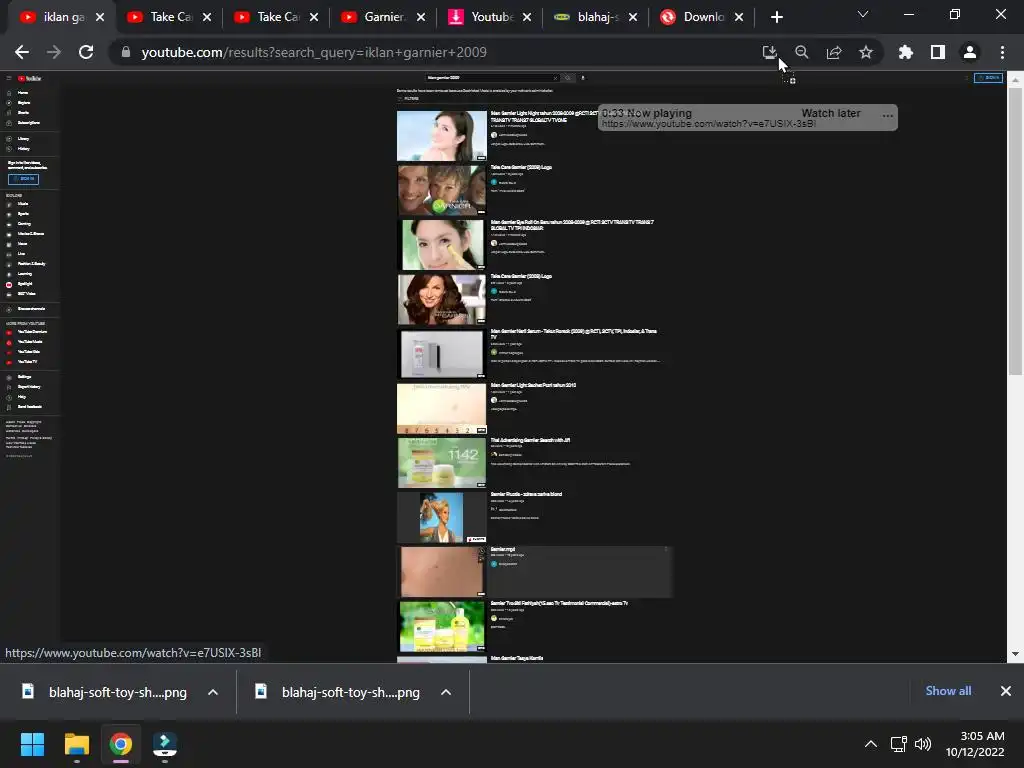This screenshot has width=1024, height=768.
Task: Click the YouTube search magnifier button
Action: coord(568,78)
